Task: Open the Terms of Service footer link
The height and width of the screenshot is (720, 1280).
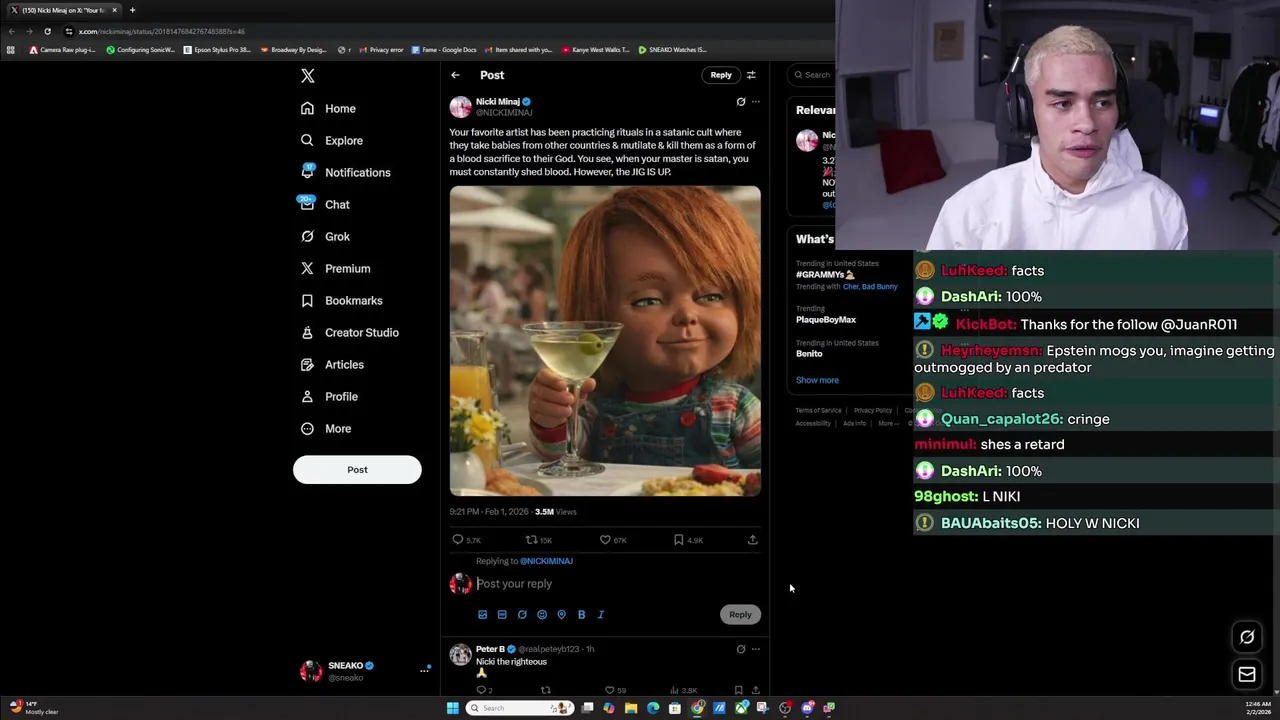Action: point(818,410)
